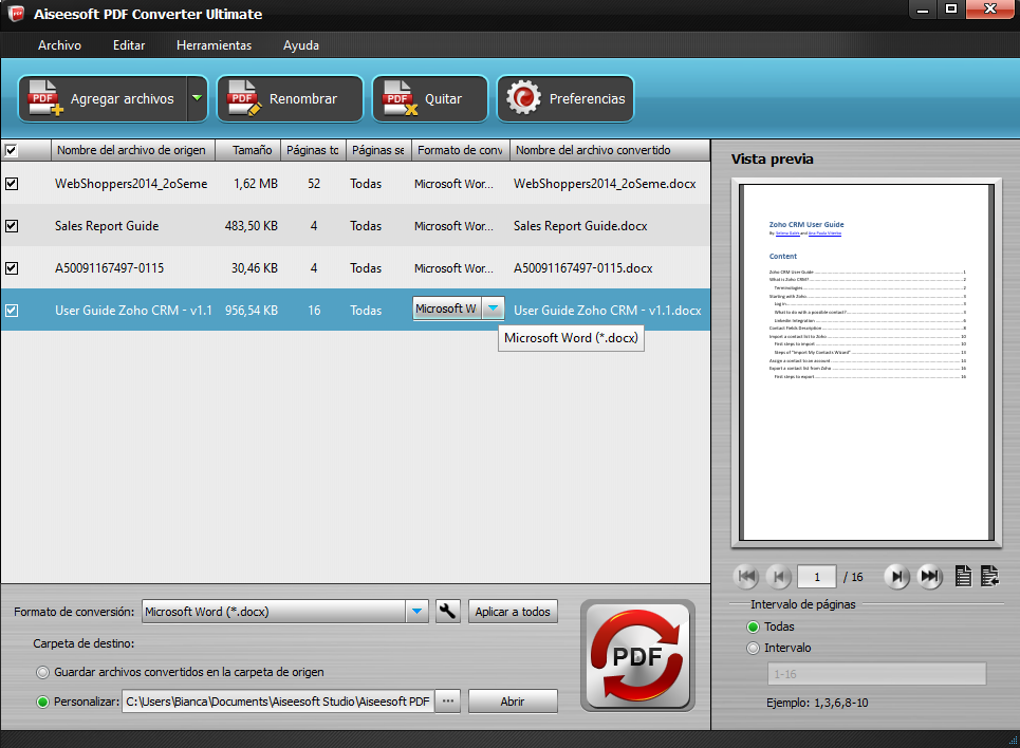The width and height of the screenshot is (1020, 748).
Task: Click the page number field in preview
Action: 817,577
